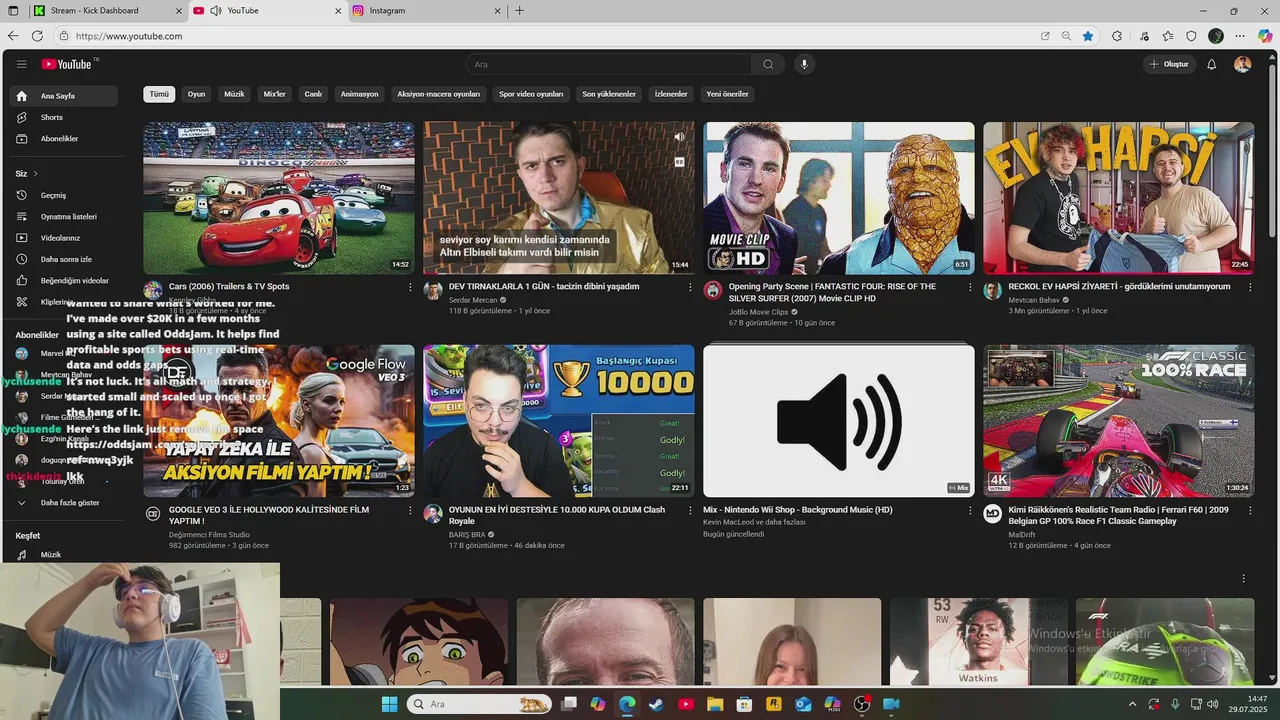1280x720 pixels.
Task: Select the Müzik filter chip
Action: click(x=234, y=94)
